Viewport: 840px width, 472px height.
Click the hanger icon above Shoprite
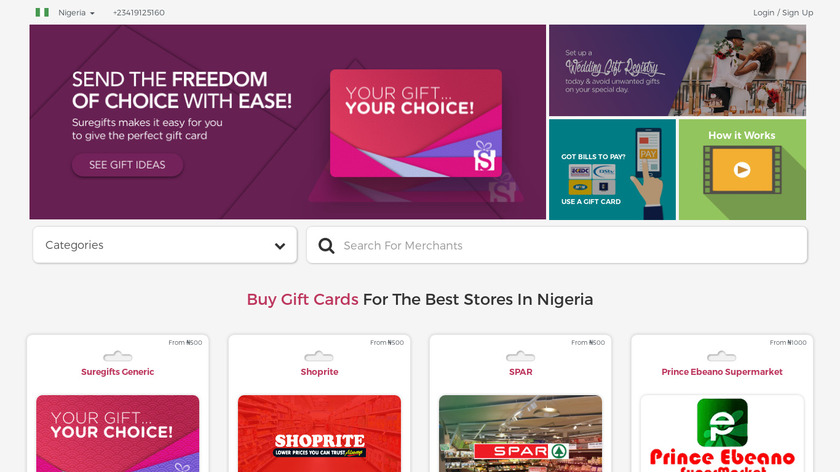[319, 356]
